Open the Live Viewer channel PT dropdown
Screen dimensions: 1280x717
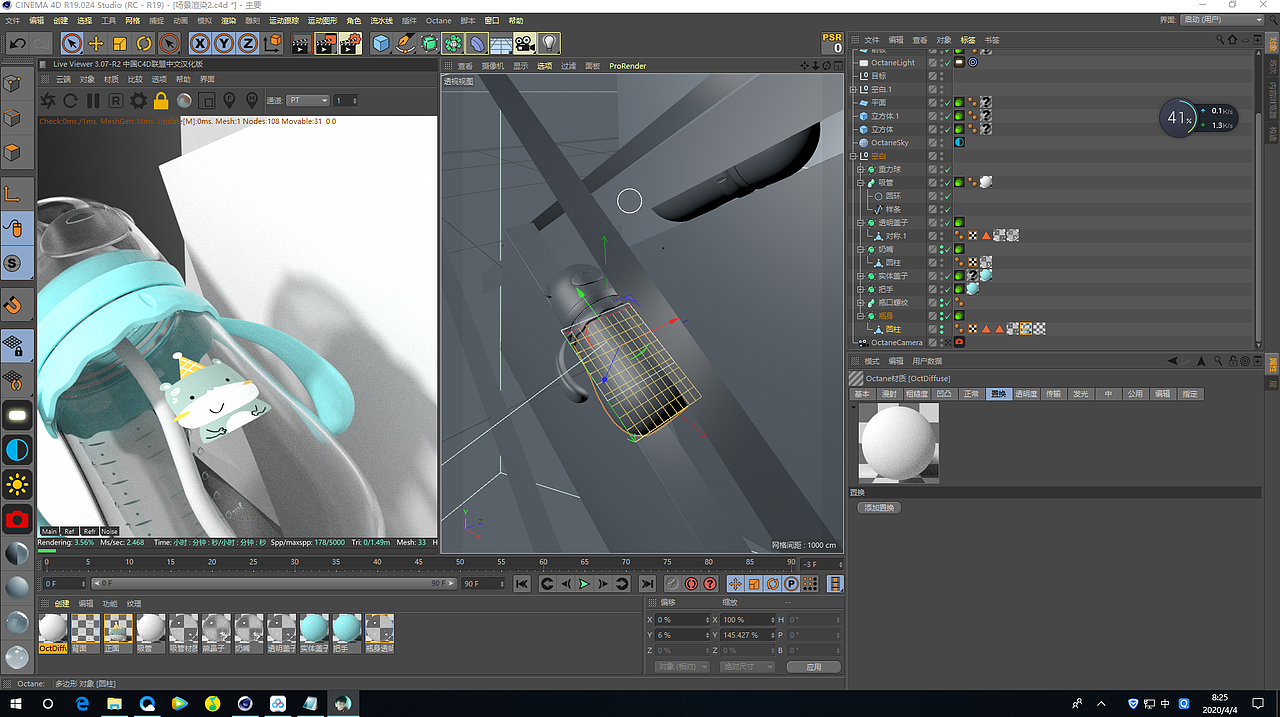[308, 101]
